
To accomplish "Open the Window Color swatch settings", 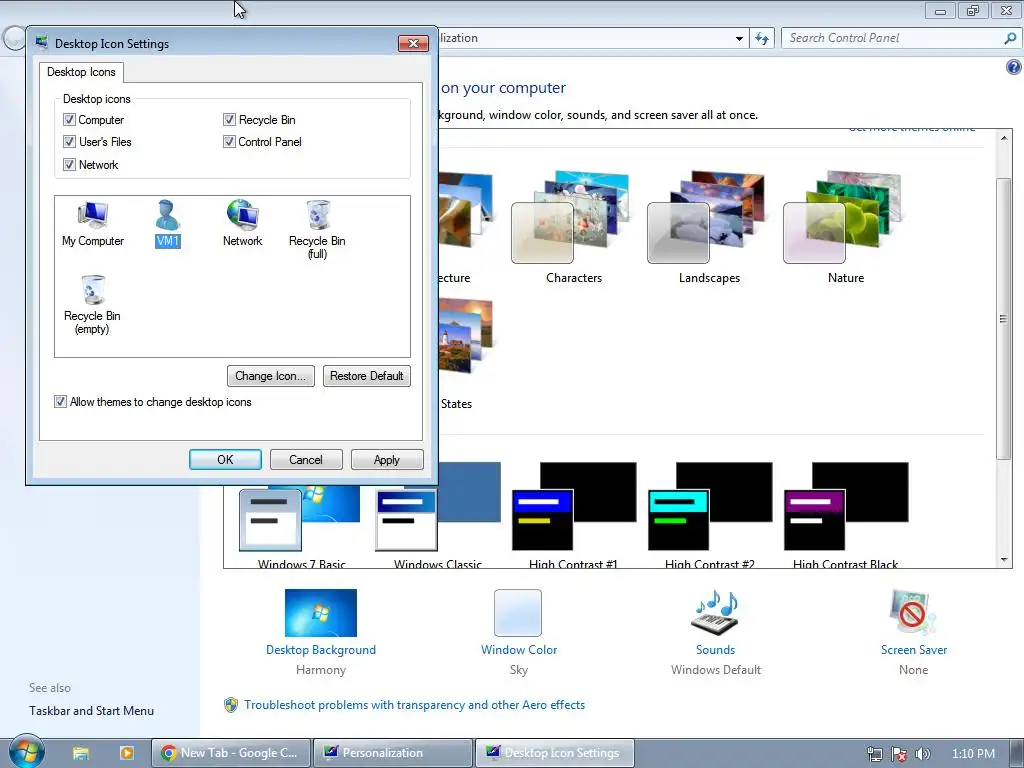I will (x=518, y=613).
